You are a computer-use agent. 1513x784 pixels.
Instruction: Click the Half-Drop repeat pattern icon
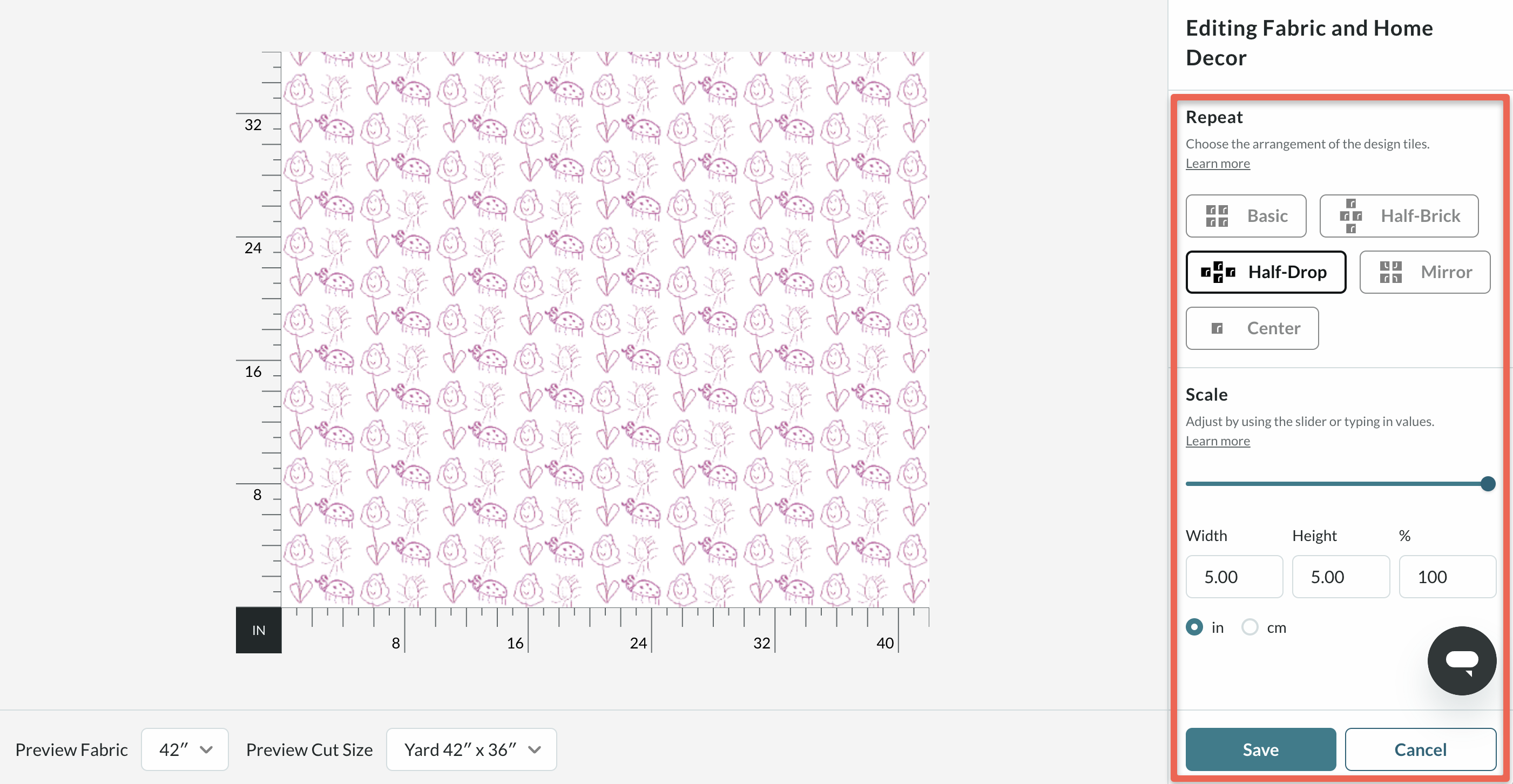pos(1218,272)
